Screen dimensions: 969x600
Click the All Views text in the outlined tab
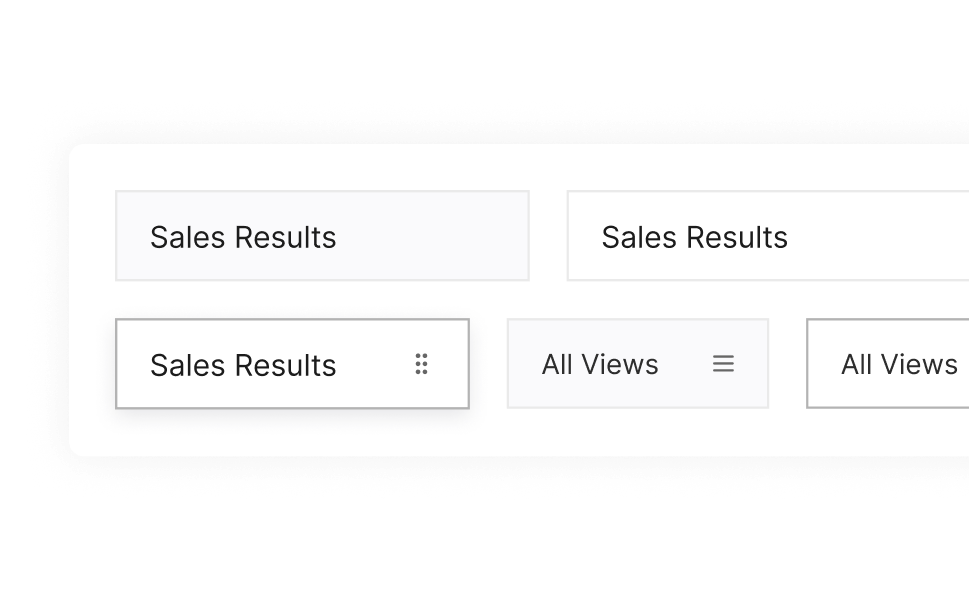point(899,364)
